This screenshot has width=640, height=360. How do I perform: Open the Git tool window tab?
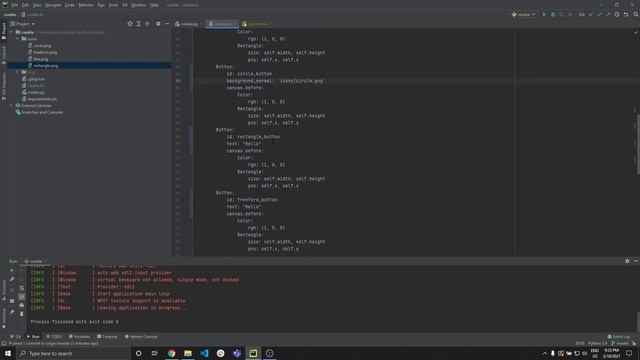click(x=16, y=336)
